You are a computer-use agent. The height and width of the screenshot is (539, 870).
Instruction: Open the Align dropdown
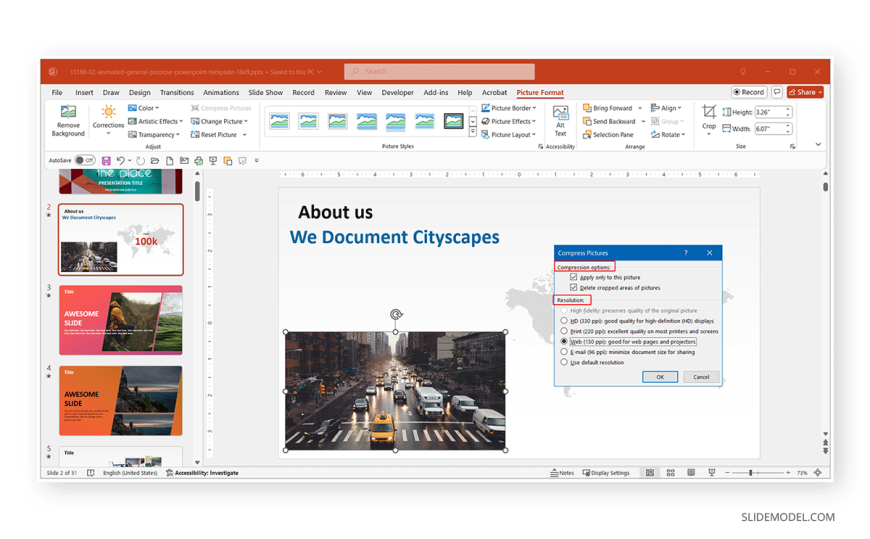pyautogui.click(x=666, y=108)
